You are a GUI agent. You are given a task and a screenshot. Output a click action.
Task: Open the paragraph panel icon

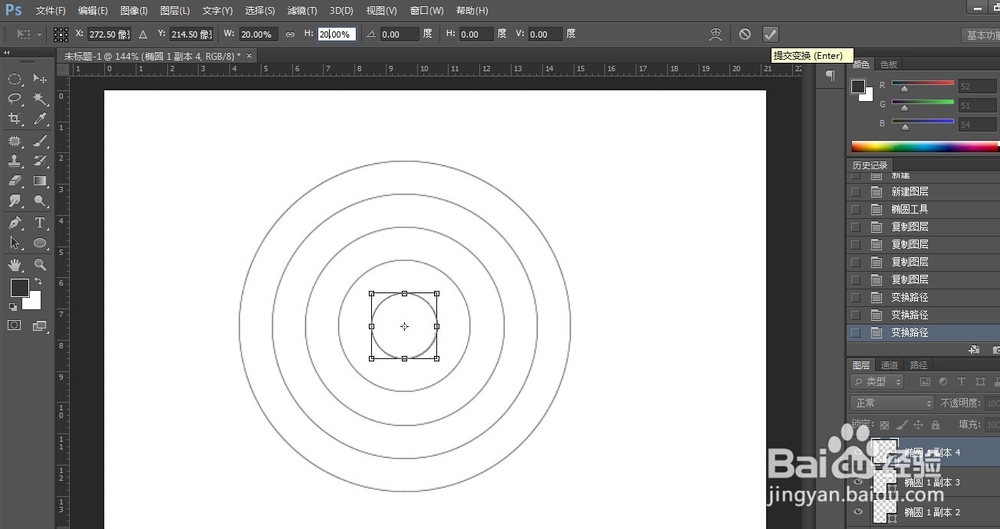click(830, 75)
